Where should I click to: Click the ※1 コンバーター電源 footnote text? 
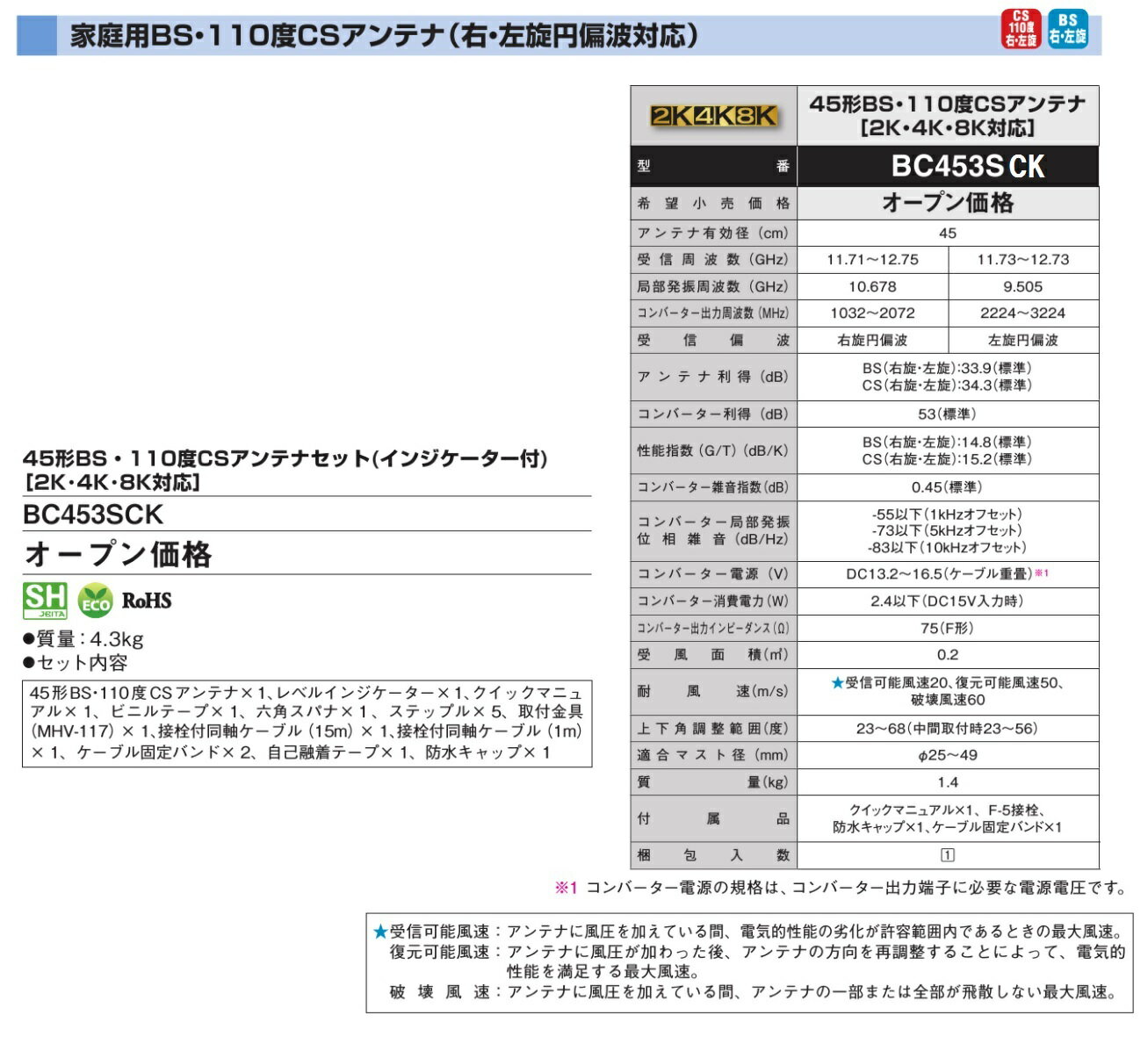[x=841, y=888]
